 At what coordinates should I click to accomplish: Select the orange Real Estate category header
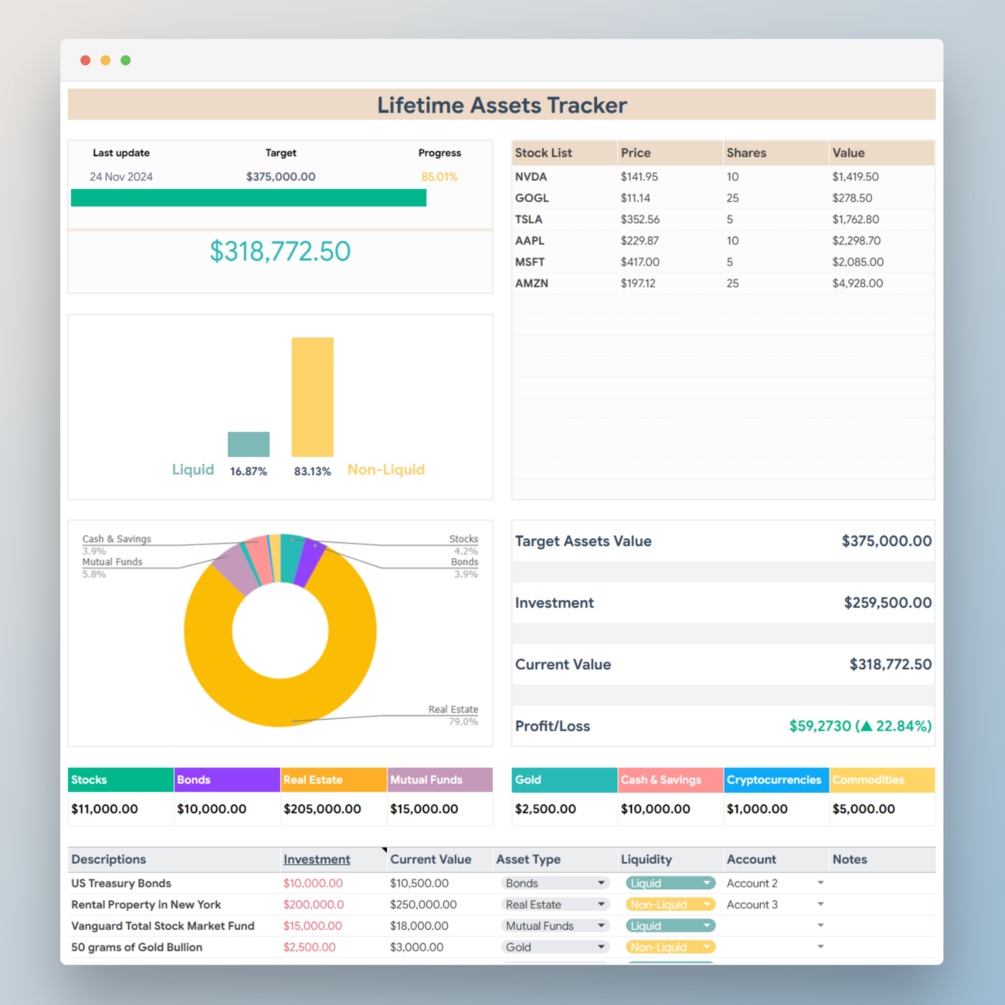click(x=333, y=780)
